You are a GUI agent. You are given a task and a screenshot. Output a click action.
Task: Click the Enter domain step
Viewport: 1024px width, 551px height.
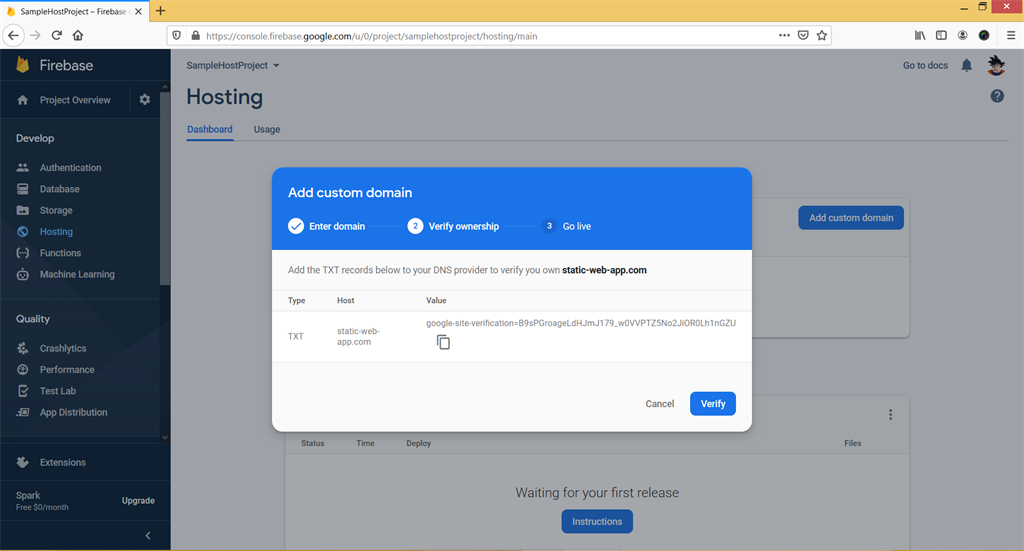327,226
